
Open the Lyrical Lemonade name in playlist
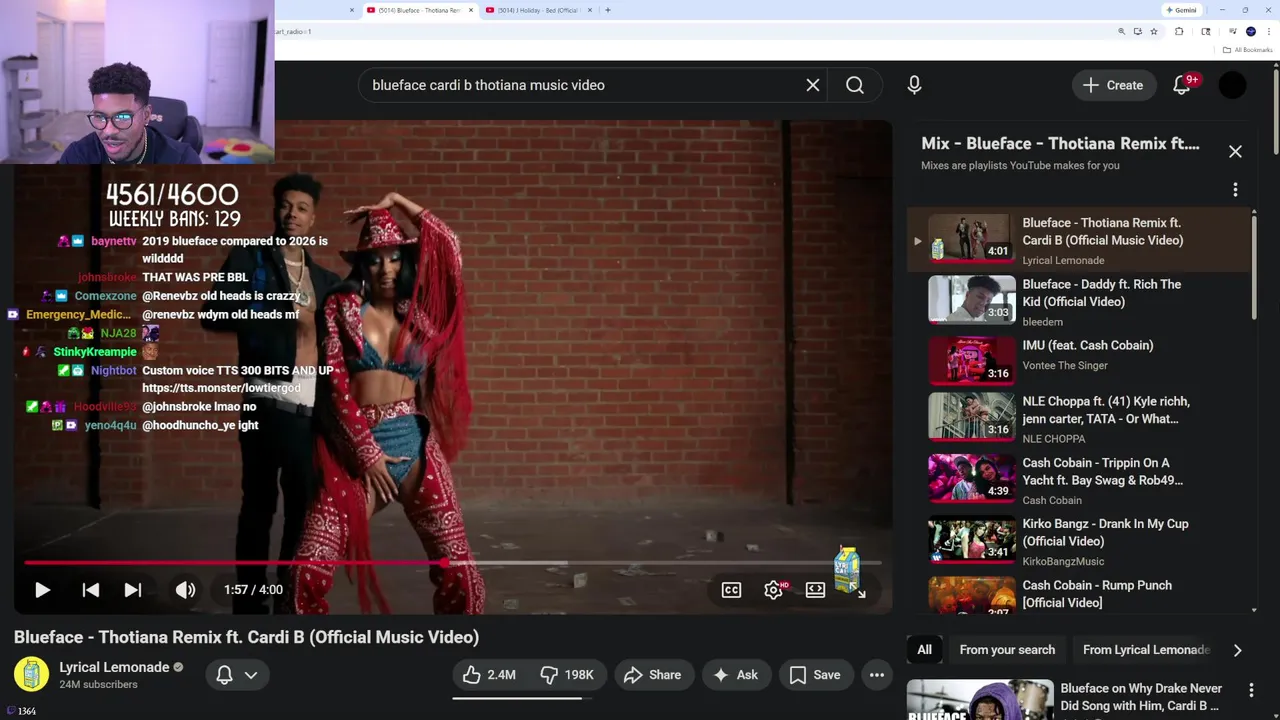click(x=1063, y=260)
